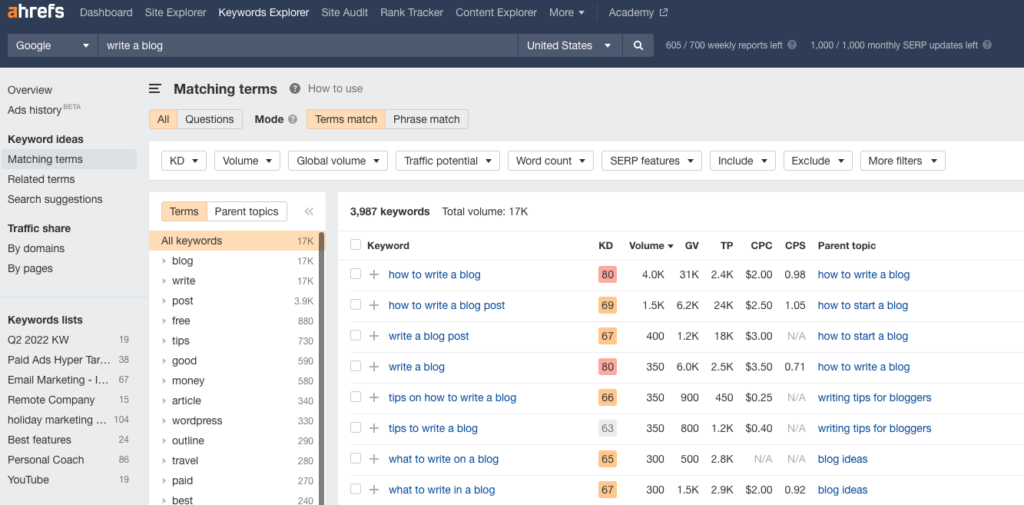Viewport: 1024px width, 505px height.
Task: Click help icon beside monthly SERP updates
Action: [x=987, y=45]
